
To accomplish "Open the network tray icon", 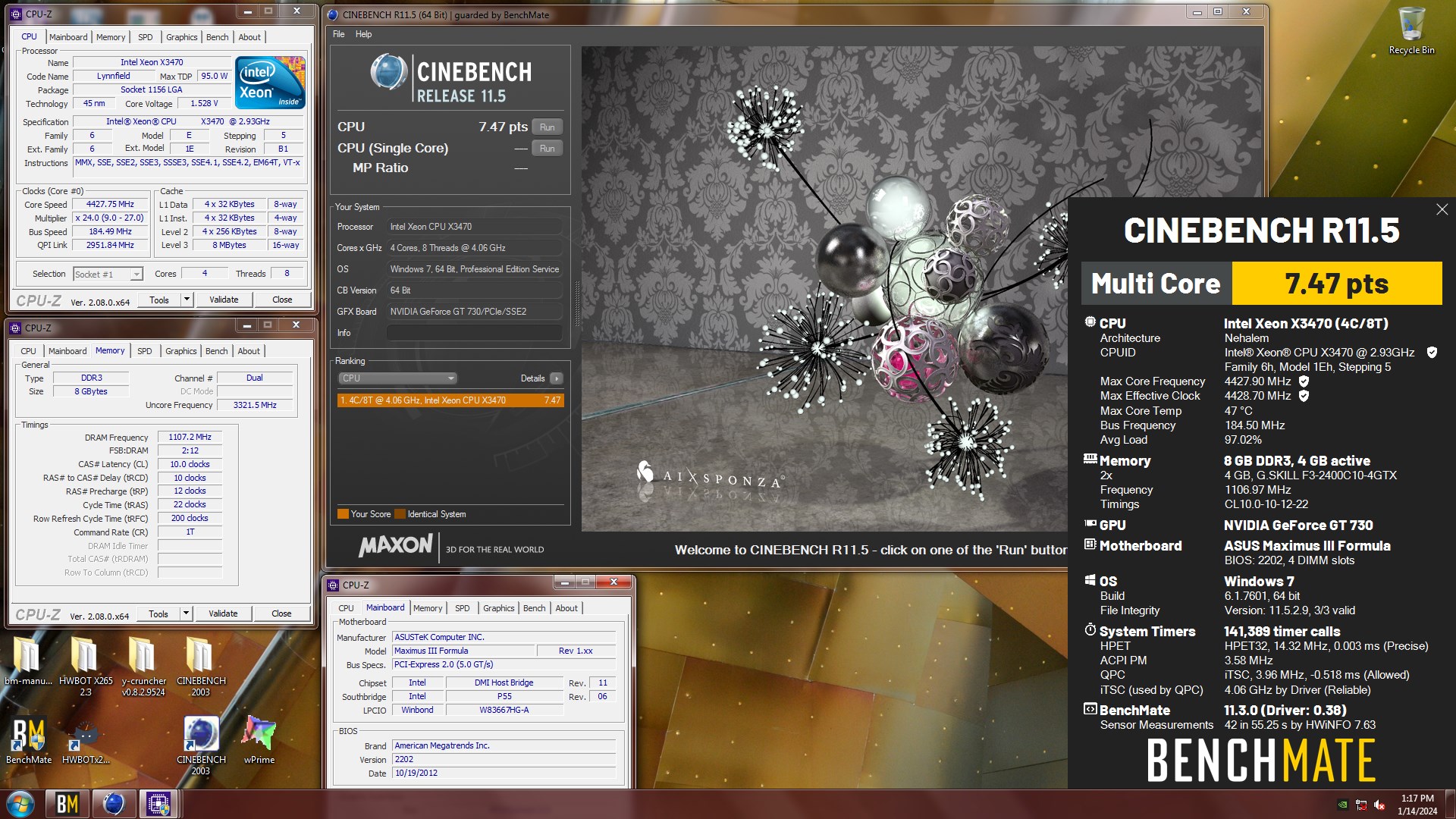I will [x=1361, y=805].
